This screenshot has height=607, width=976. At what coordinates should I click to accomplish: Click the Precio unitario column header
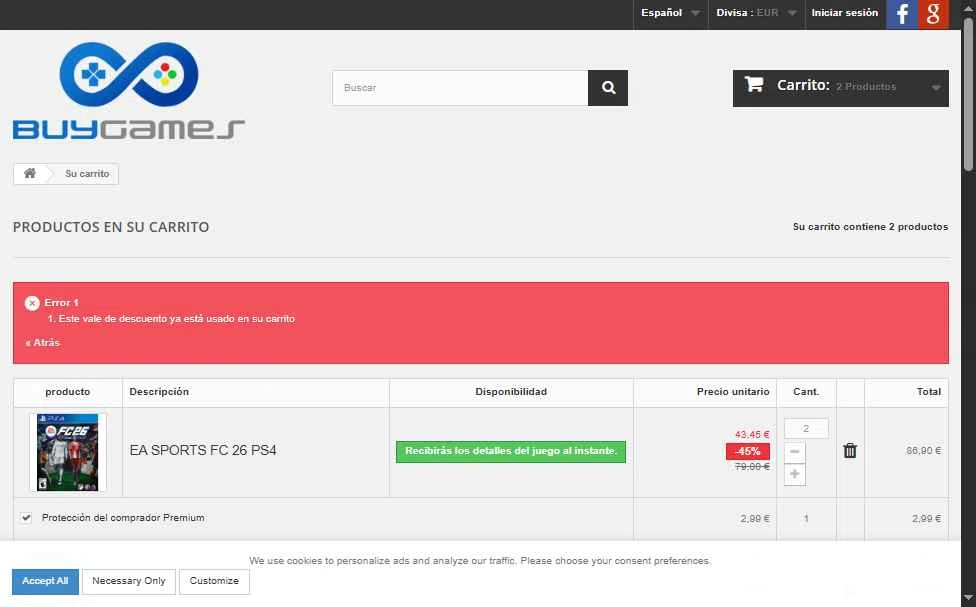[x=733, y=392]
